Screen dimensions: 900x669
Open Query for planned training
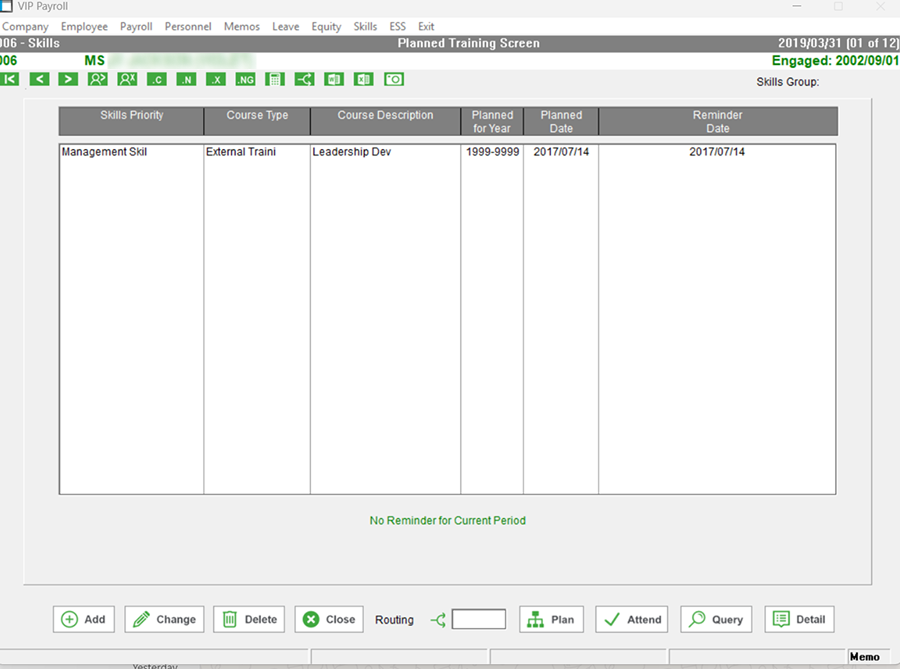716,619
